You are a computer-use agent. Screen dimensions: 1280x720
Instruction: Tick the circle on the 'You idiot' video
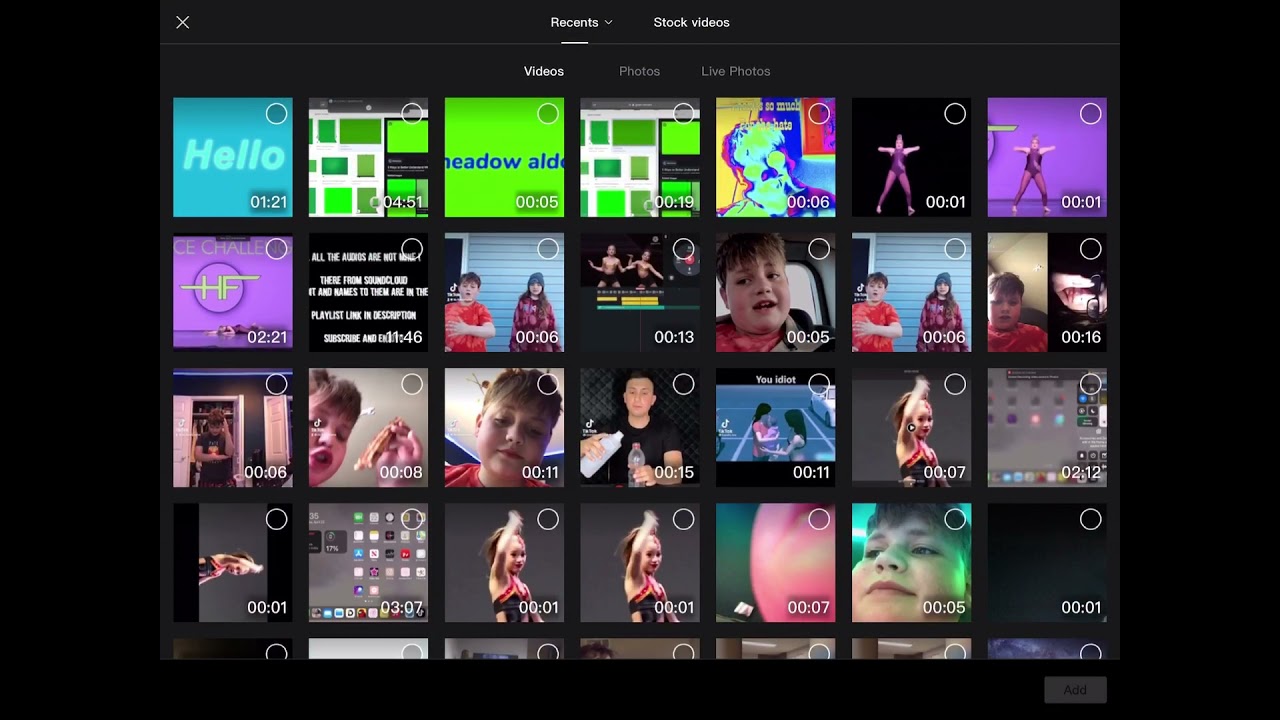(819, 384)
